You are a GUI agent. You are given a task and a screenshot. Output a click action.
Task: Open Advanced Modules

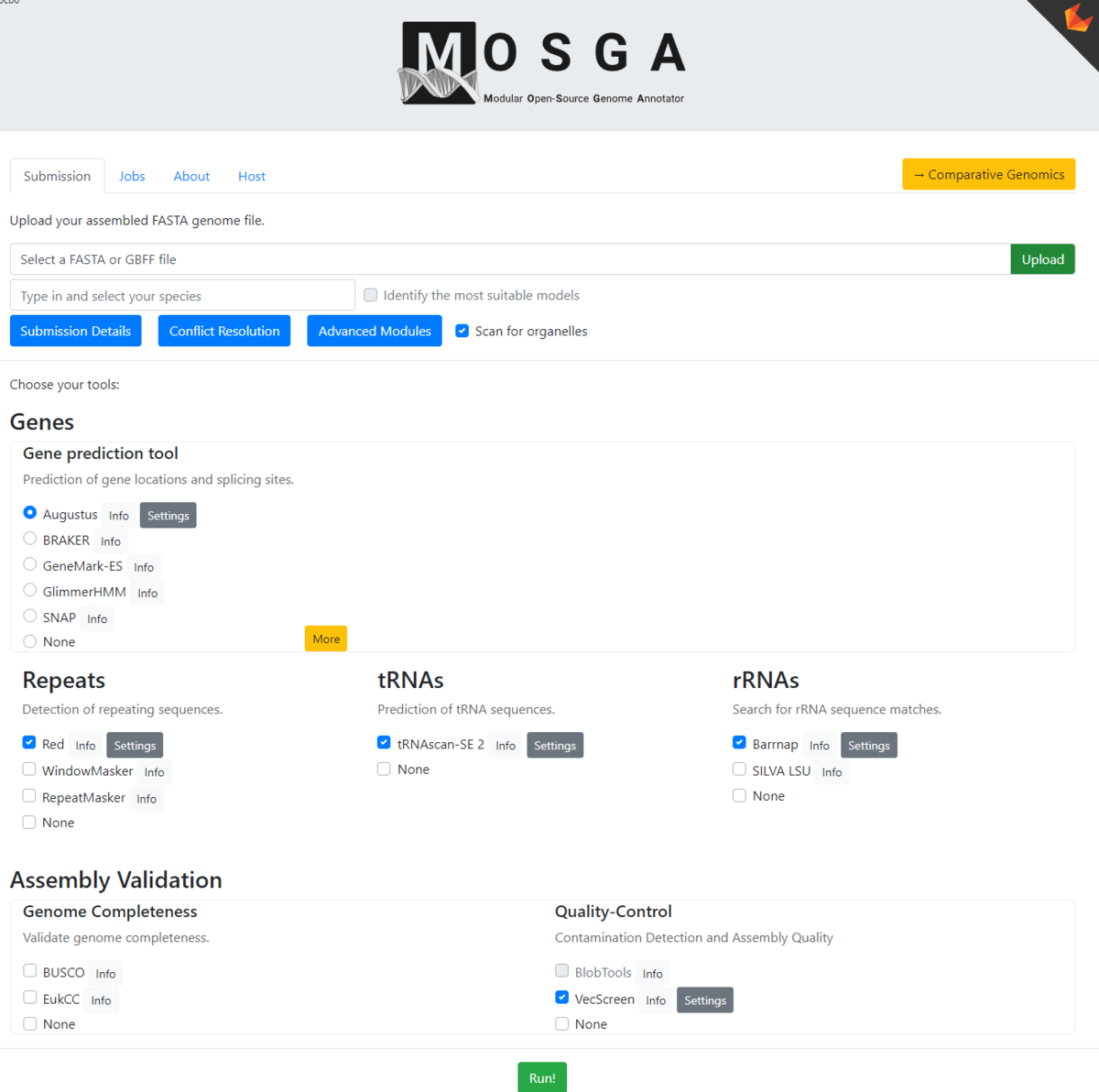[375, 331]
